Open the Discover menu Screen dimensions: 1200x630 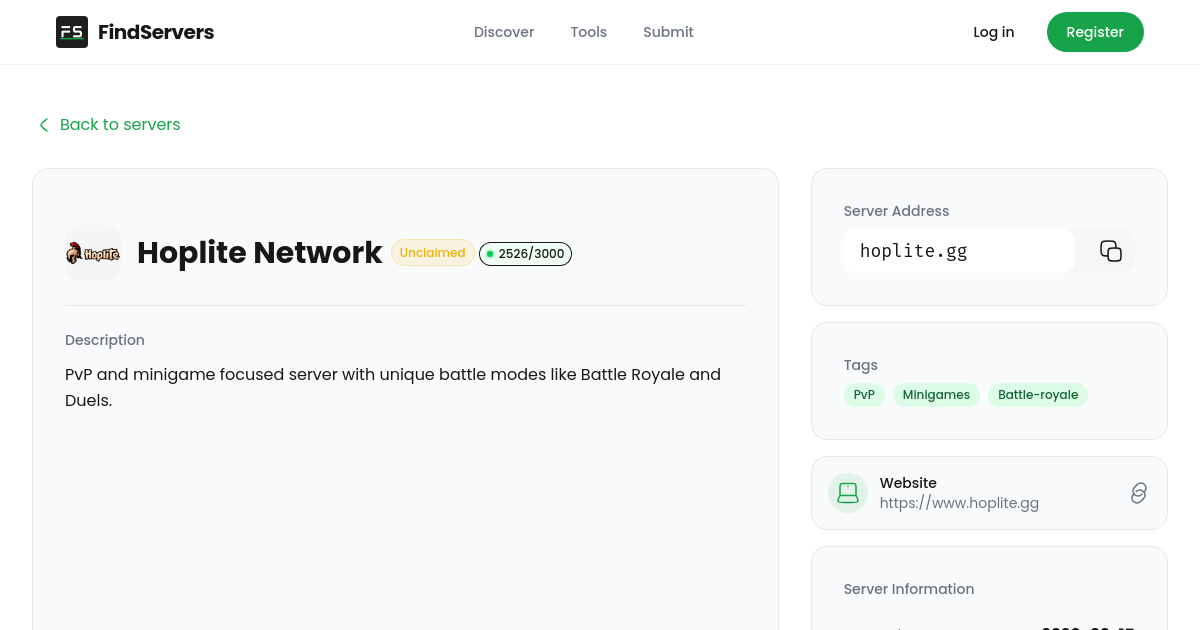pyautogui.click(x=504, y=32)
